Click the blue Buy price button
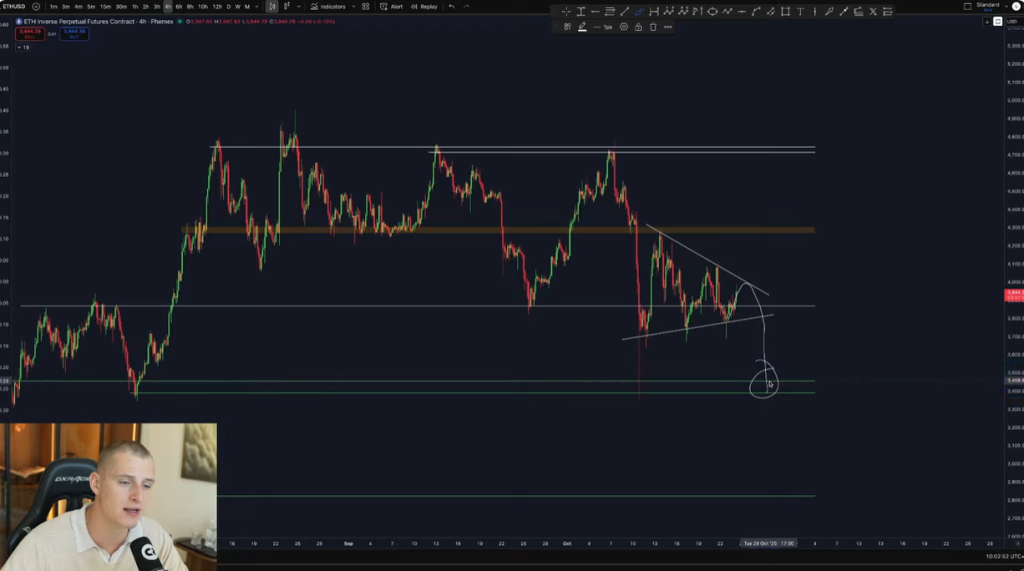The height and width of the screenshot is (571, 1024). click(74, 32)
